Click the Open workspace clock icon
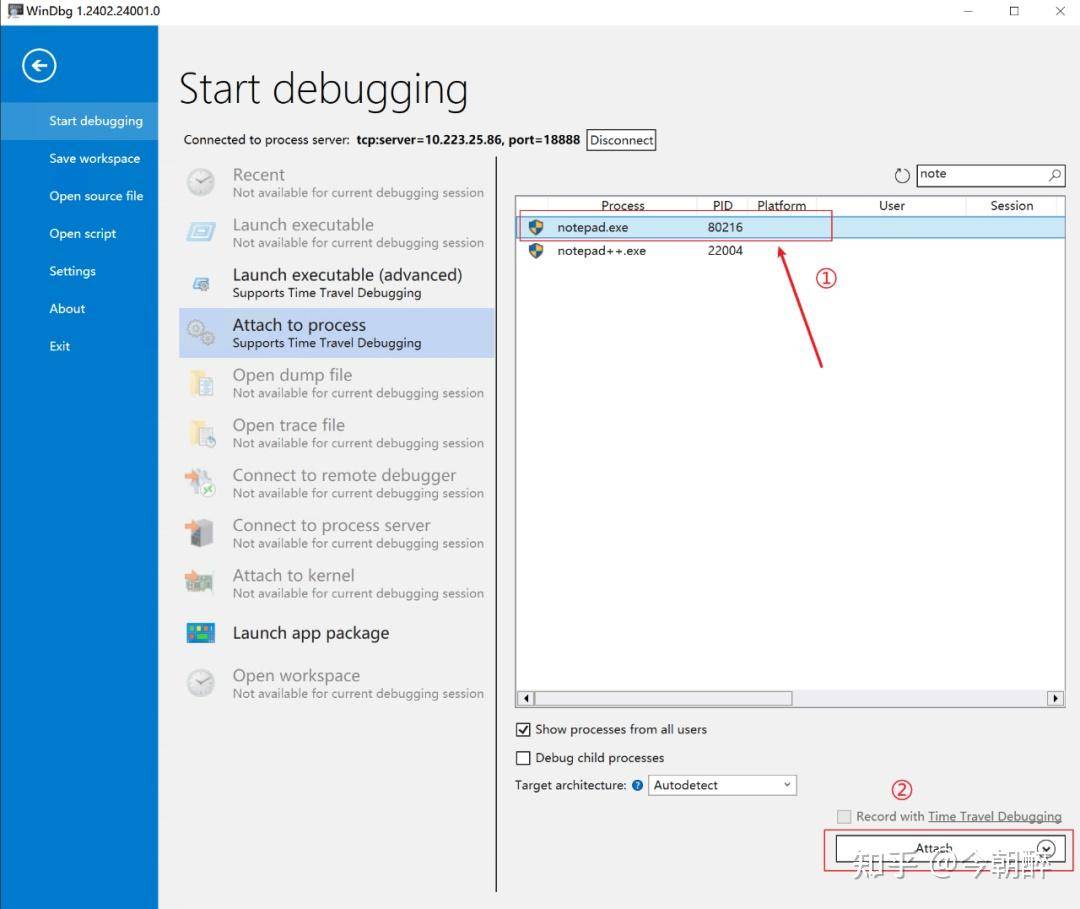 coord(201,683)
